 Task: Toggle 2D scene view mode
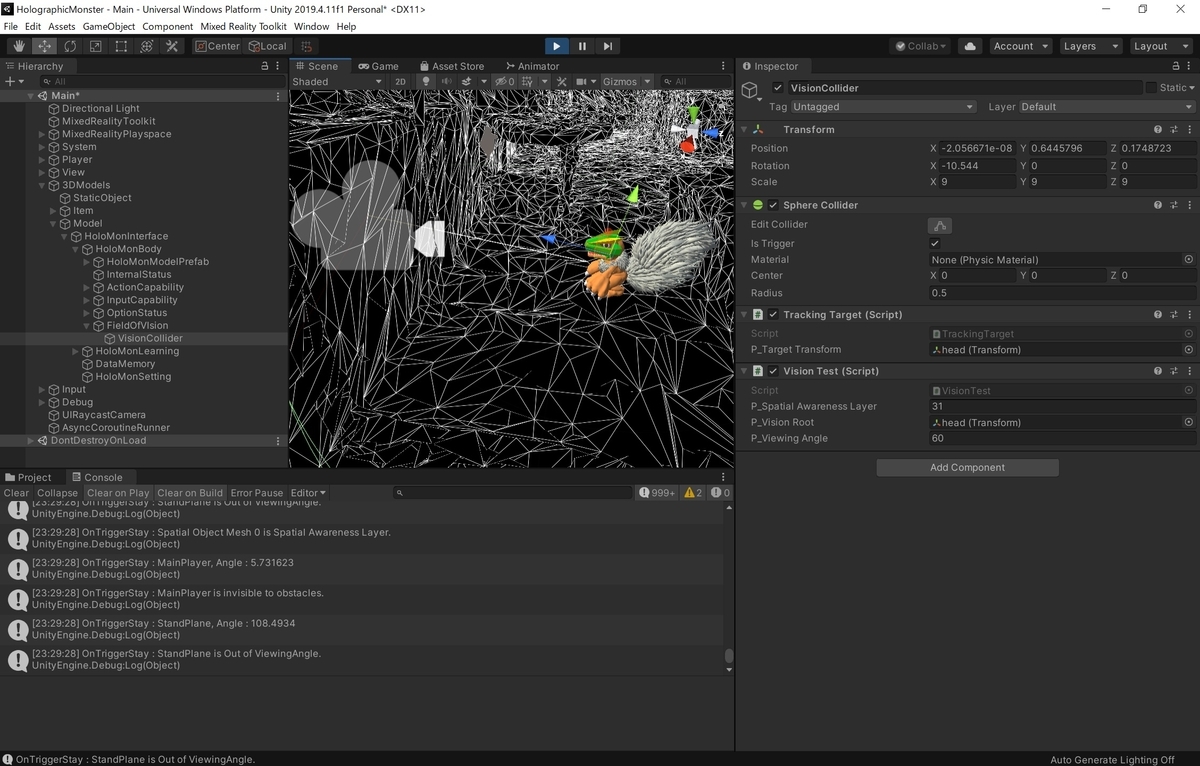click(400, 81)
